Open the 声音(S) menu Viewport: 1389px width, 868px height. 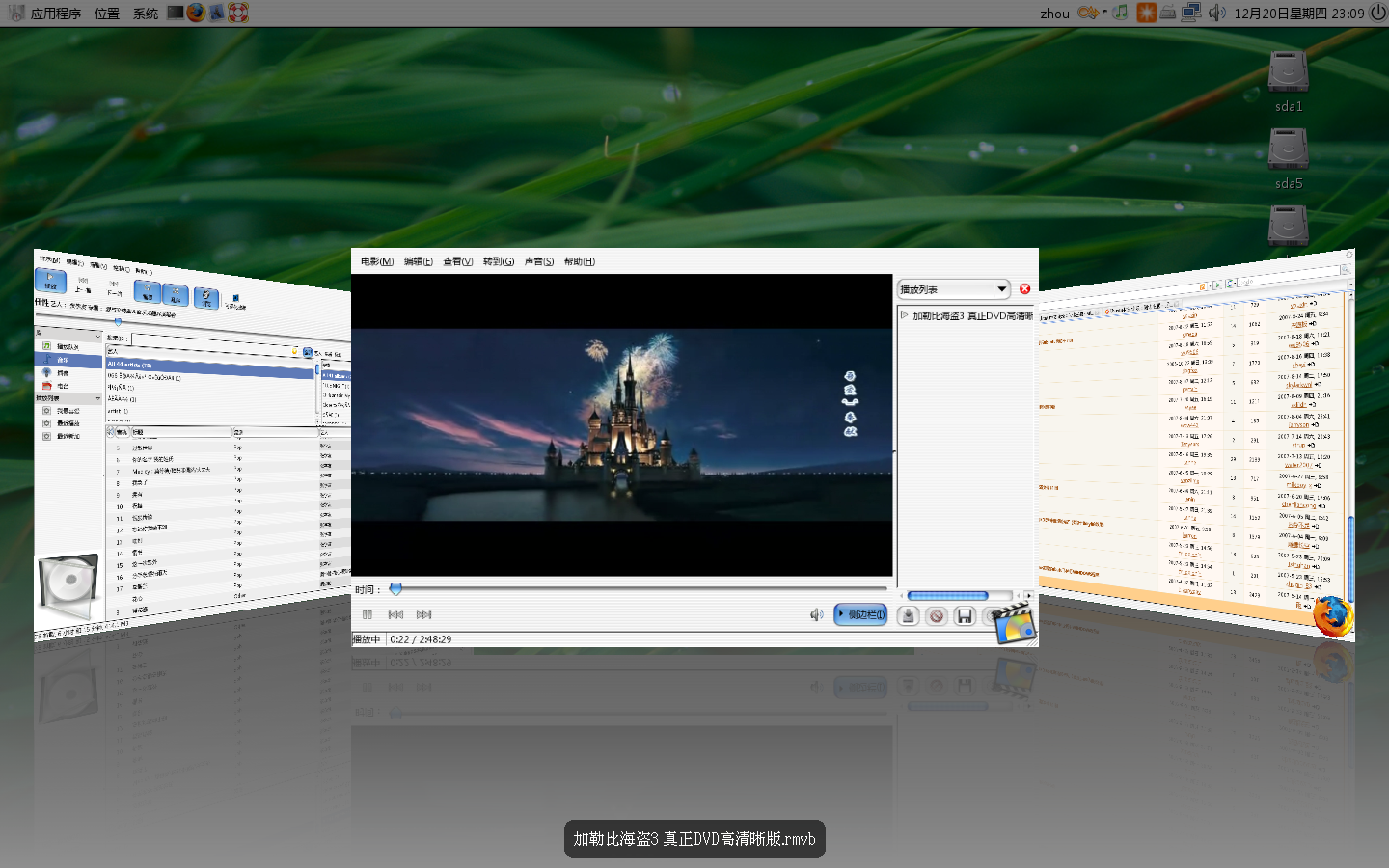[539, 261]
